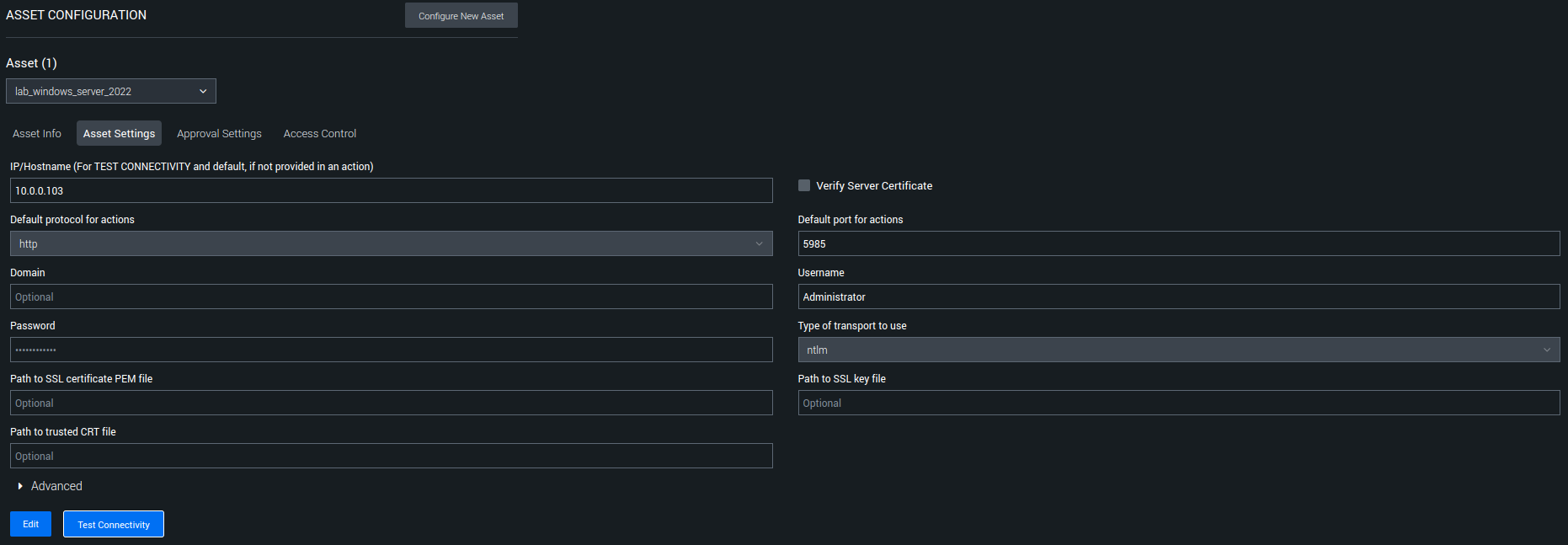1568x545 pixels.
Task: Open the Default protocol http dropdown
Action: click(391, 243)
